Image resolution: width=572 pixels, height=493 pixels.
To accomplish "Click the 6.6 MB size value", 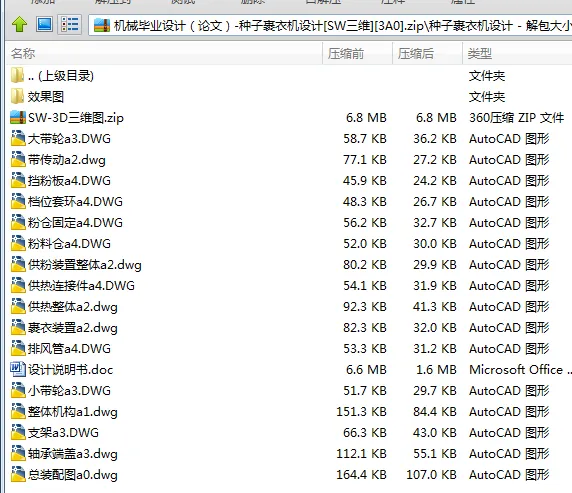I will coord(366,370).
